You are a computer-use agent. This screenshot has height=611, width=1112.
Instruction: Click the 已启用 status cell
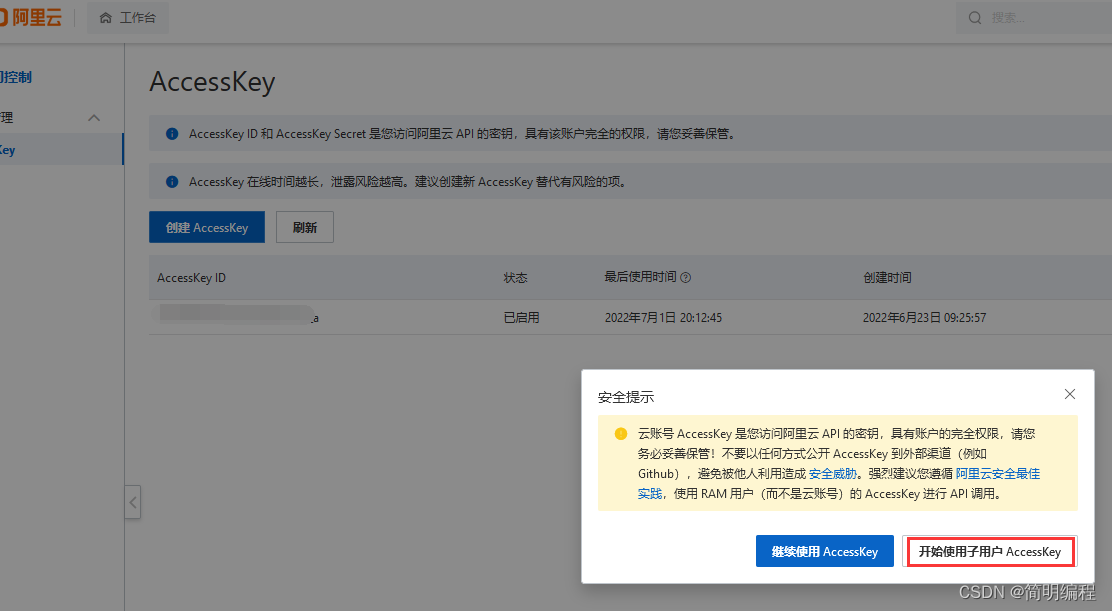point(521,318)
